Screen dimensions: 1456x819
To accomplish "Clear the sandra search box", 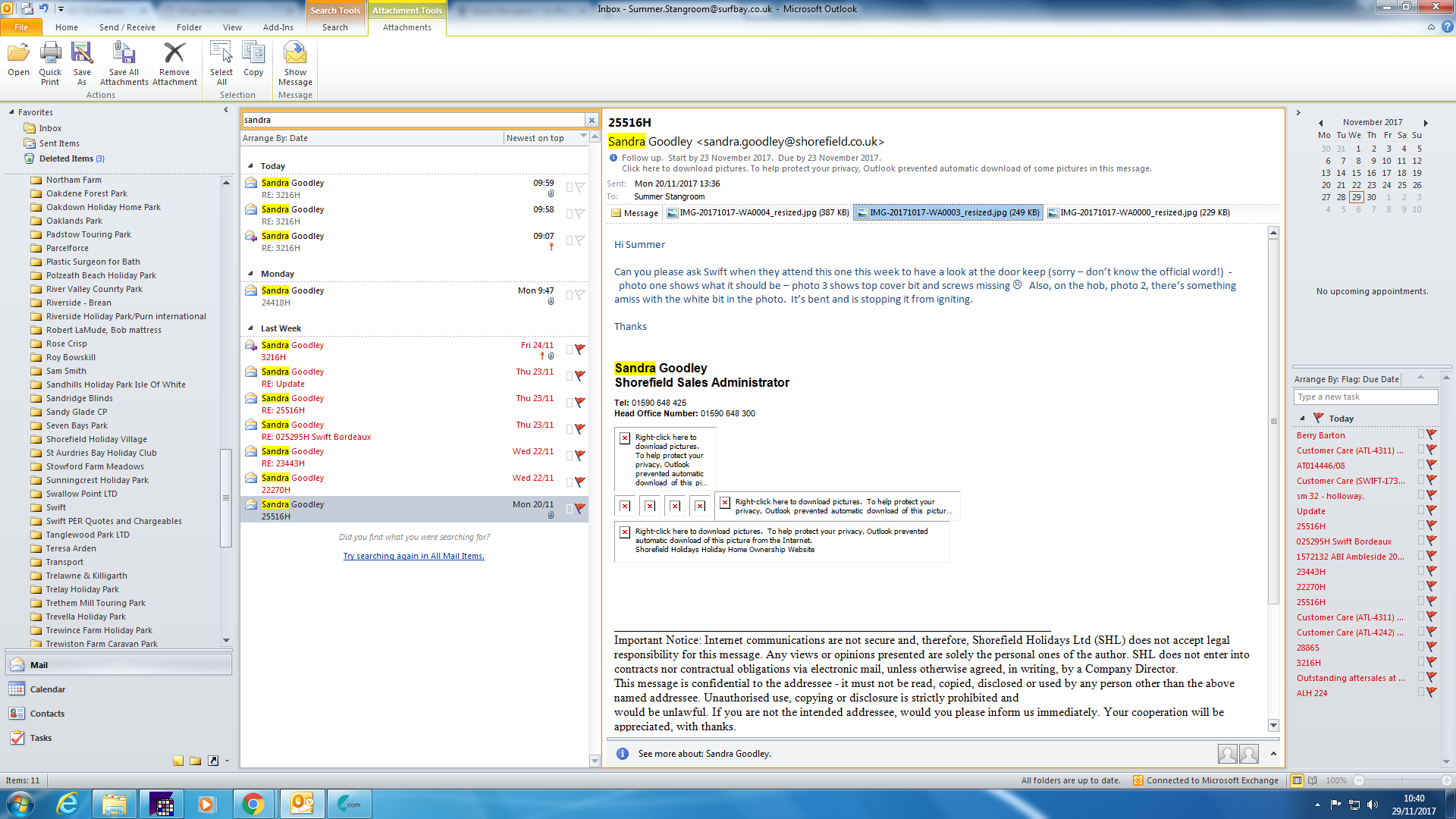I will click(x=591, y=120).
